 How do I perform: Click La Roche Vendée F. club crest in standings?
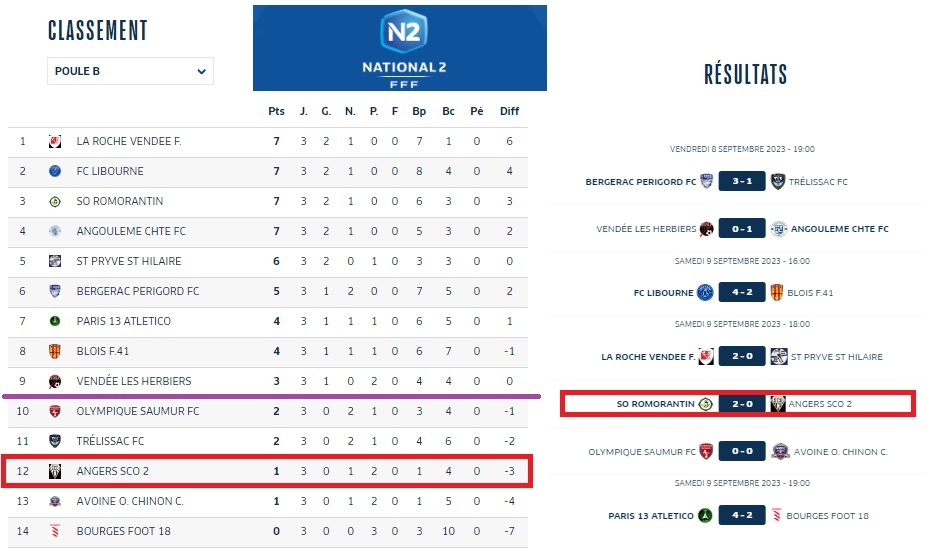[55, 141]
